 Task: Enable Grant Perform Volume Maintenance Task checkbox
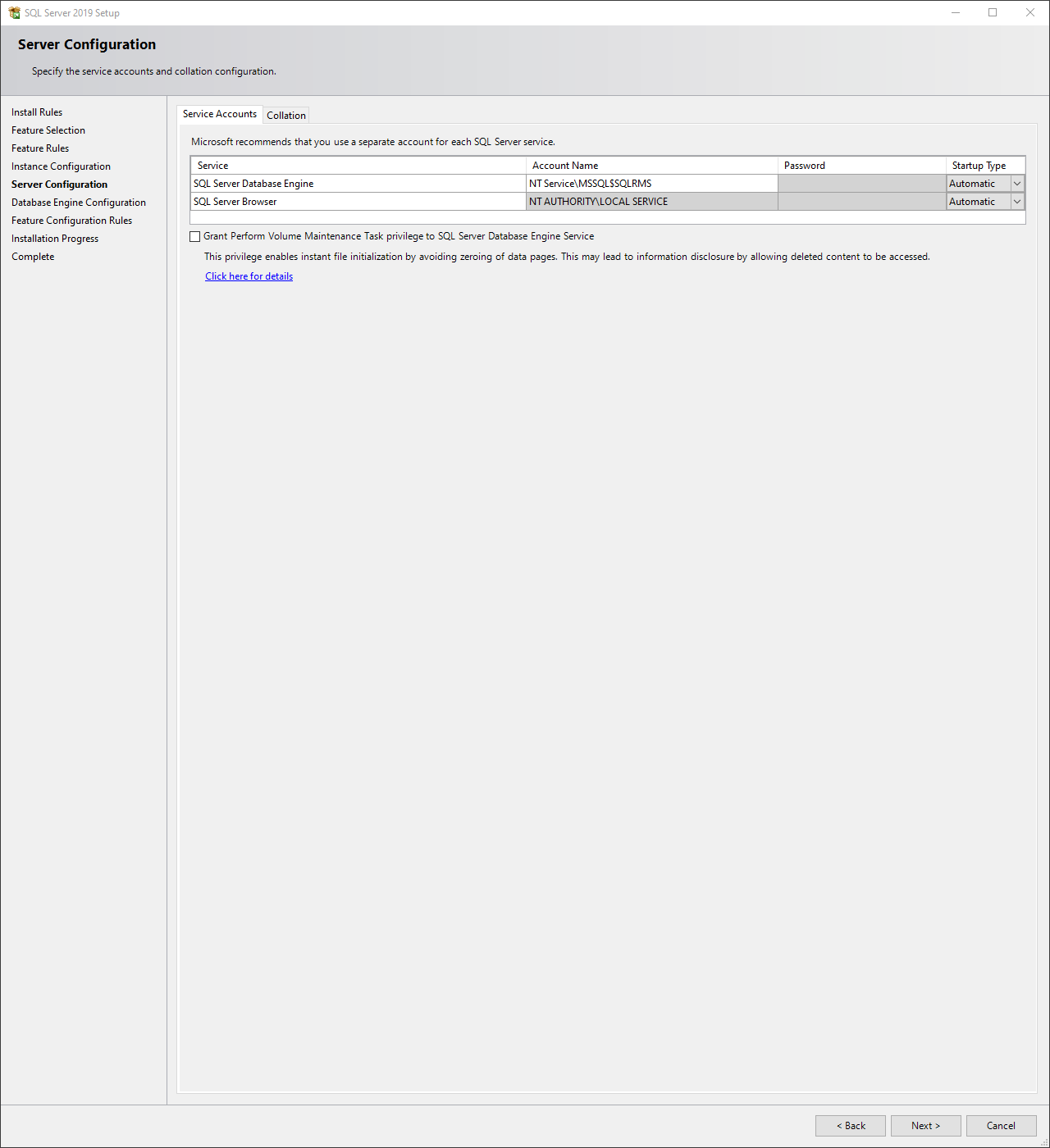pyautogui.click(x=195, y=236)
